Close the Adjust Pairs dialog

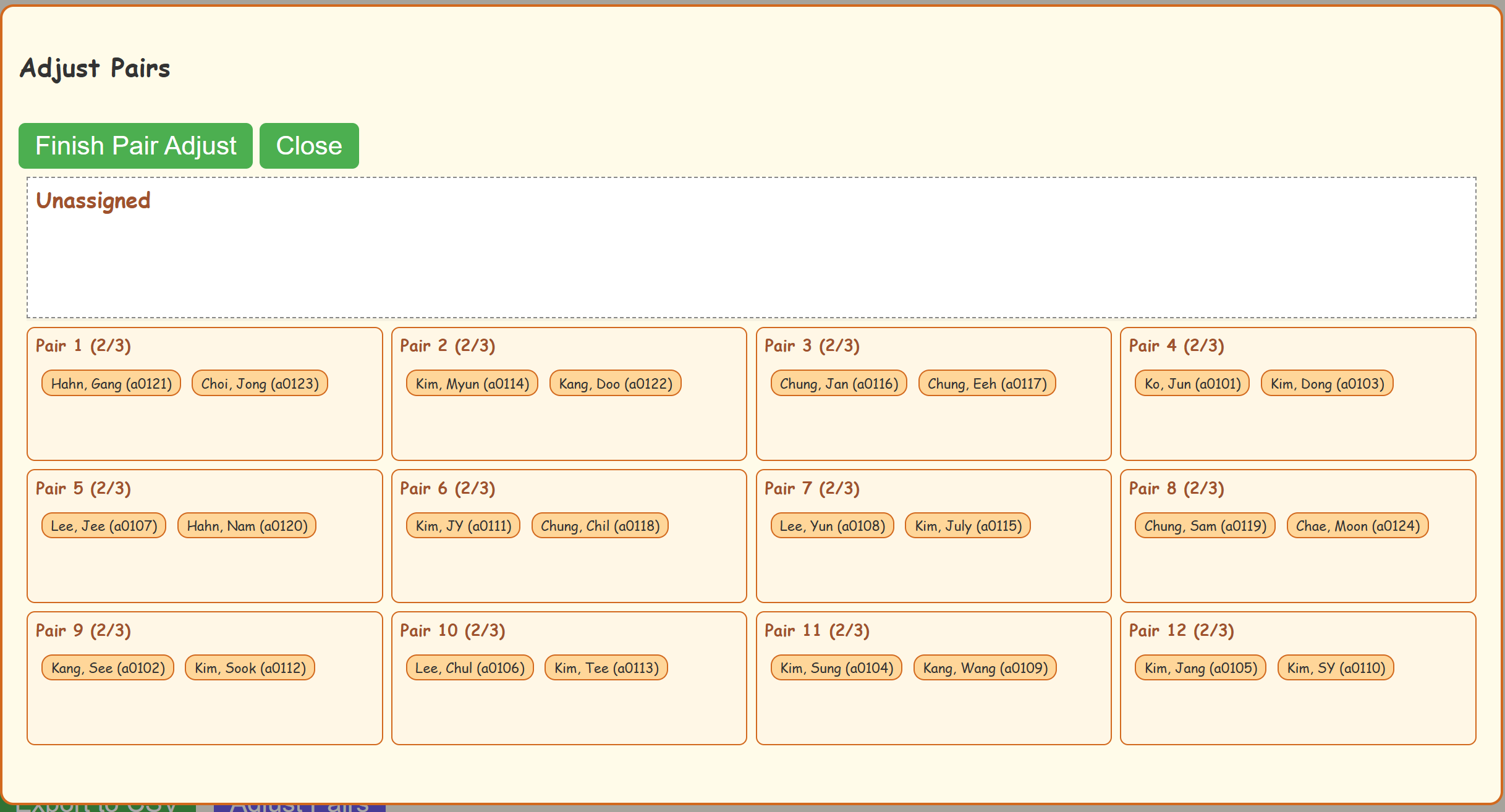pyautogui.click(x=308, y=146)
